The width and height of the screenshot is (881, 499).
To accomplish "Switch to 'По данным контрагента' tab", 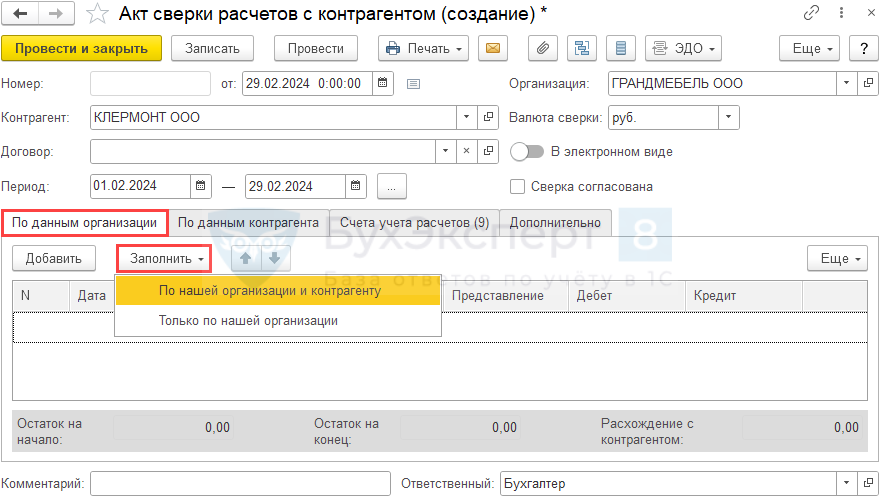I will tap(248, 222).
